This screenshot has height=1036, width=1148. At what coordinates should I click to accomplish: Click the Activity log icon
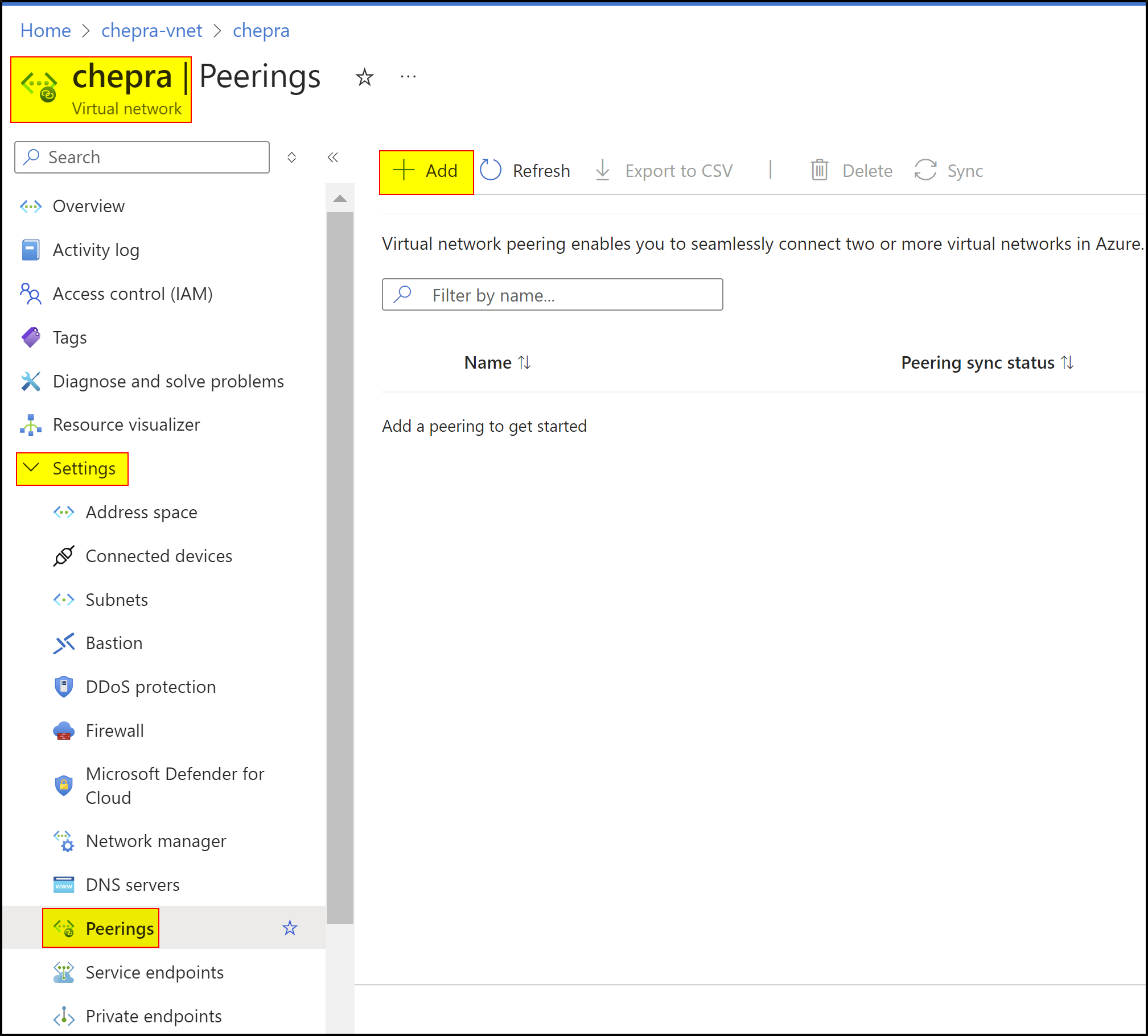pyautogui.click(x=31, y=250)
